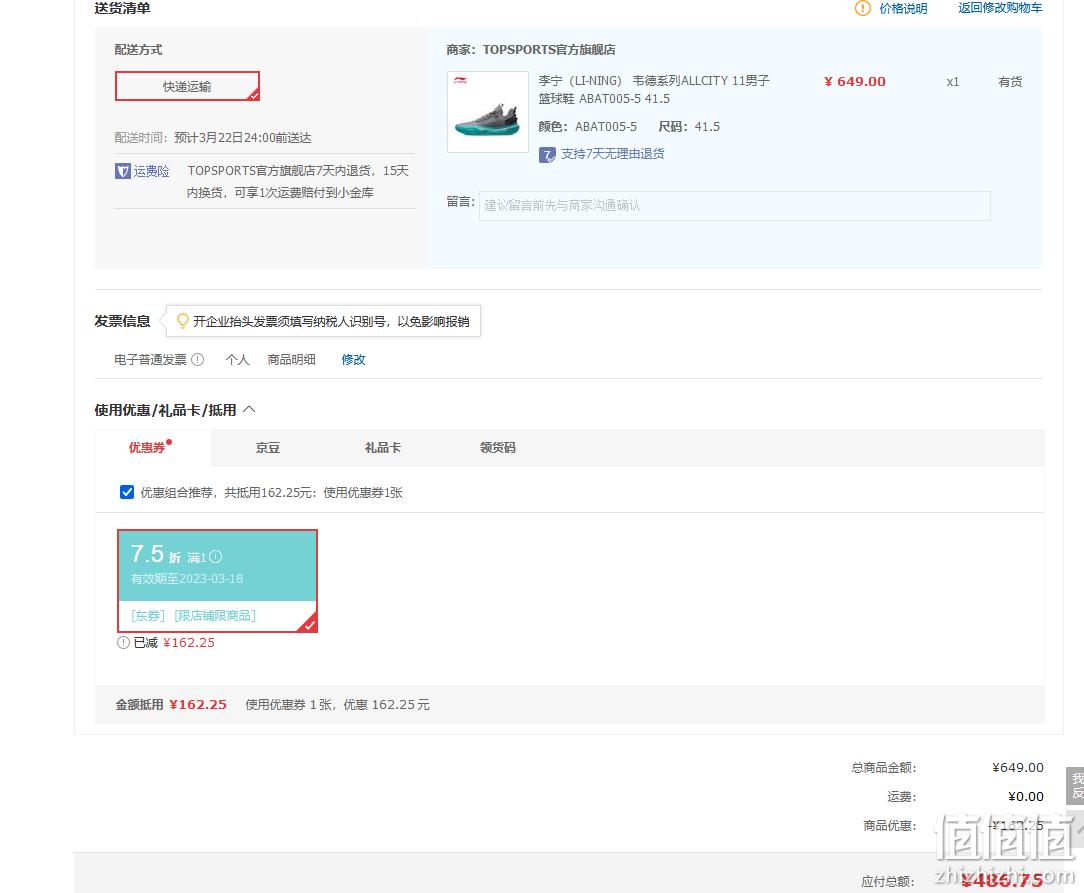Return via 返回修改购物车 link
1084x893 pixels.
[x=1000, y=8]
